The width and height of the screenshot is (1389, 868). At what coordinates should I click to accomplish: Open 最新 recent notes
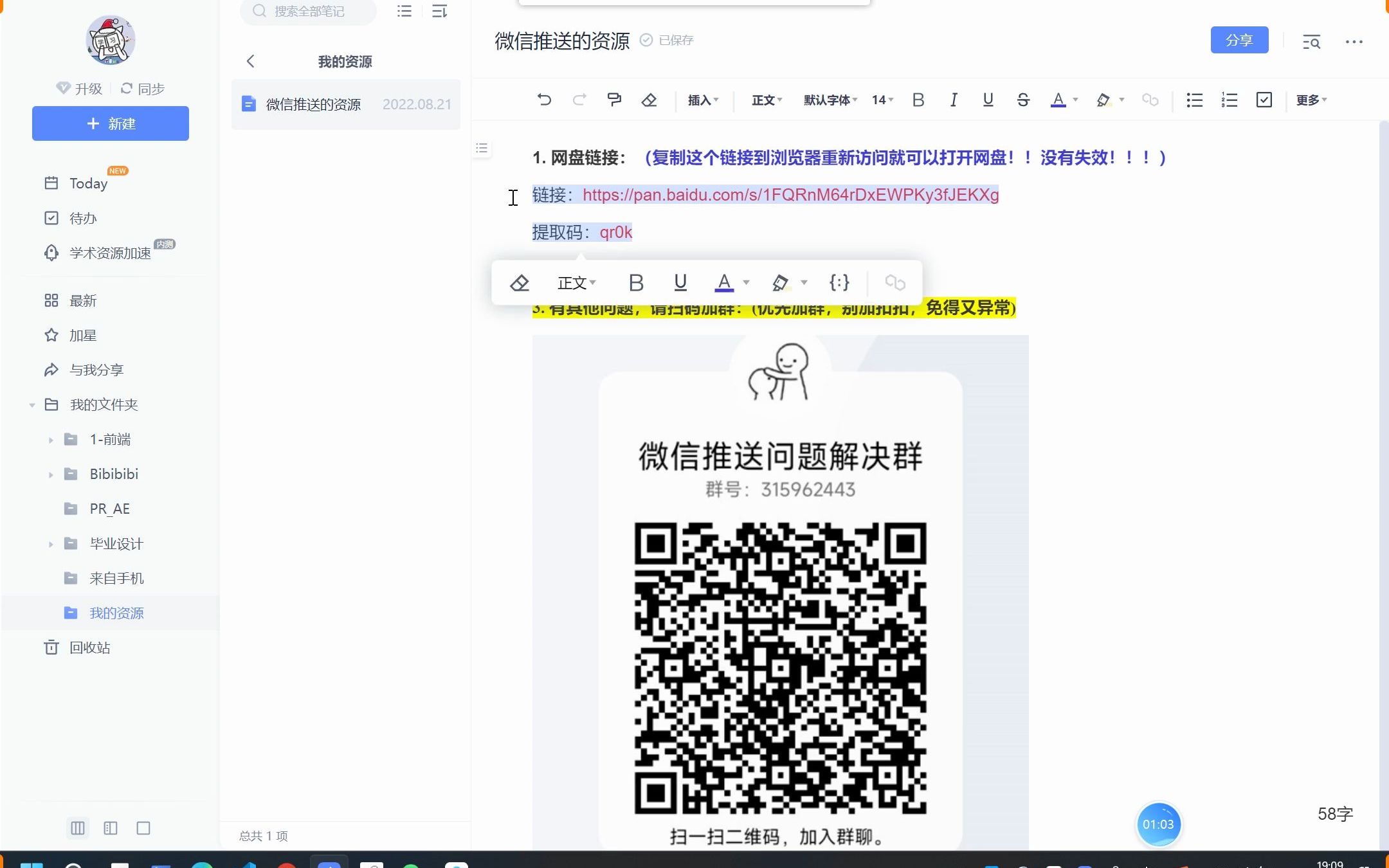point(83,300)
